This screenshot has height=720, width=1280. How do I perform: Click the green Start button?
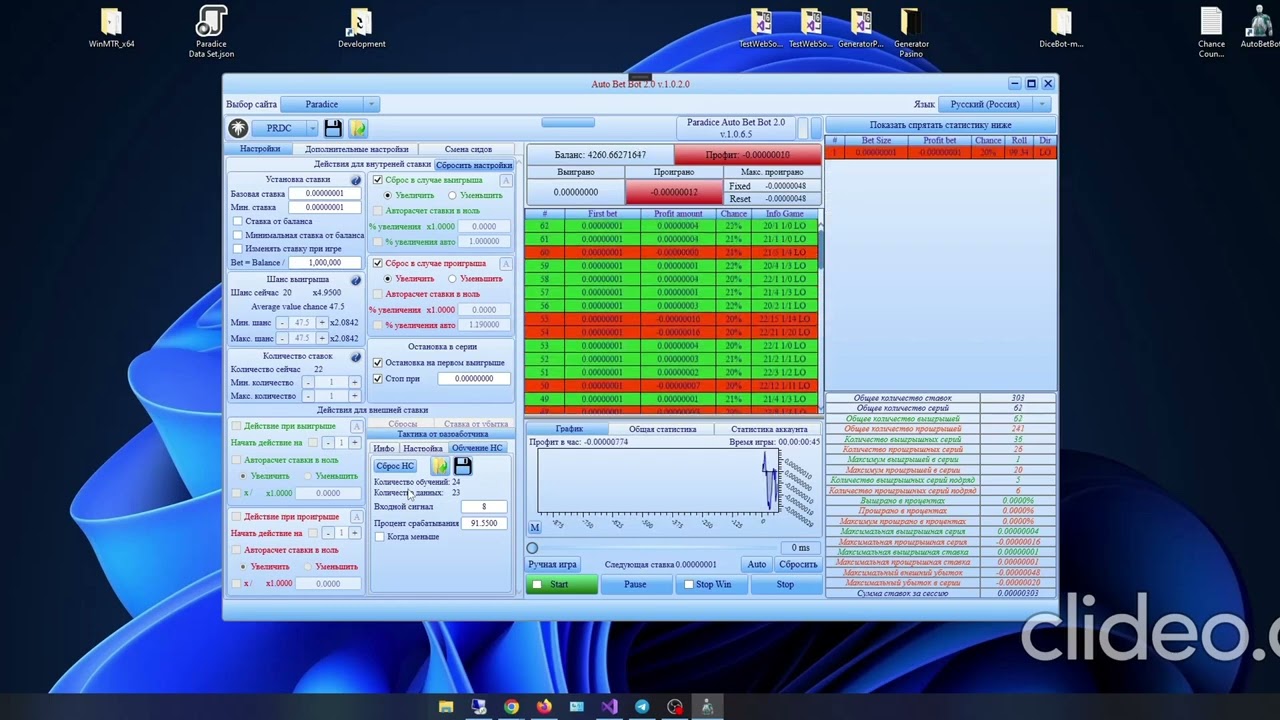click(561, 584)
